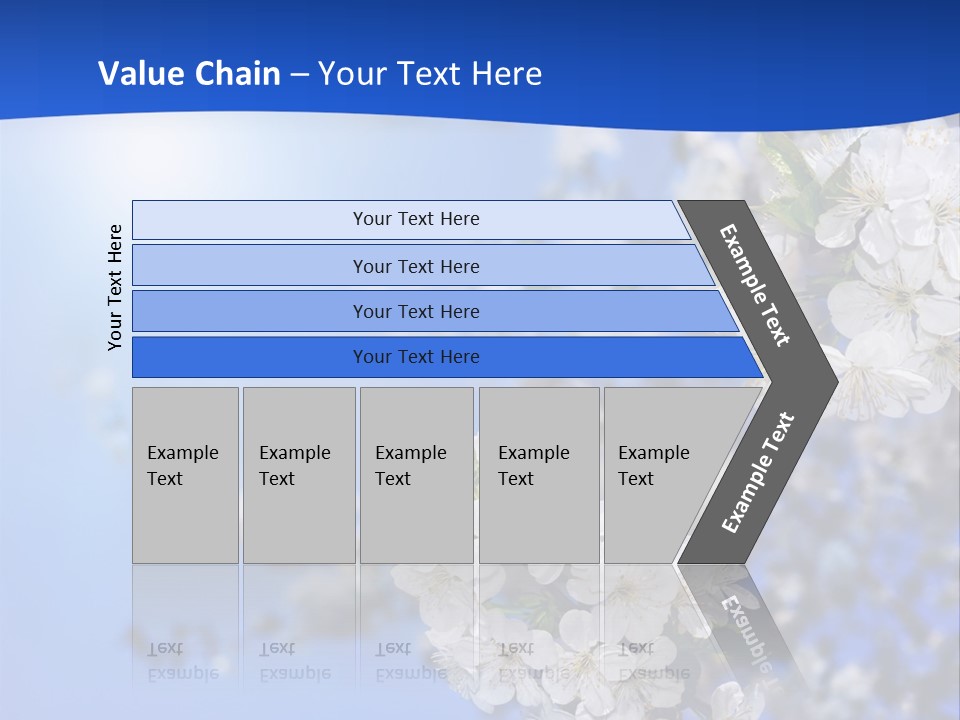Select the fourth gray 'Example Text' box
Viewport: 960px width, 720px height.
pyautogui.click(x=539, y=475)
